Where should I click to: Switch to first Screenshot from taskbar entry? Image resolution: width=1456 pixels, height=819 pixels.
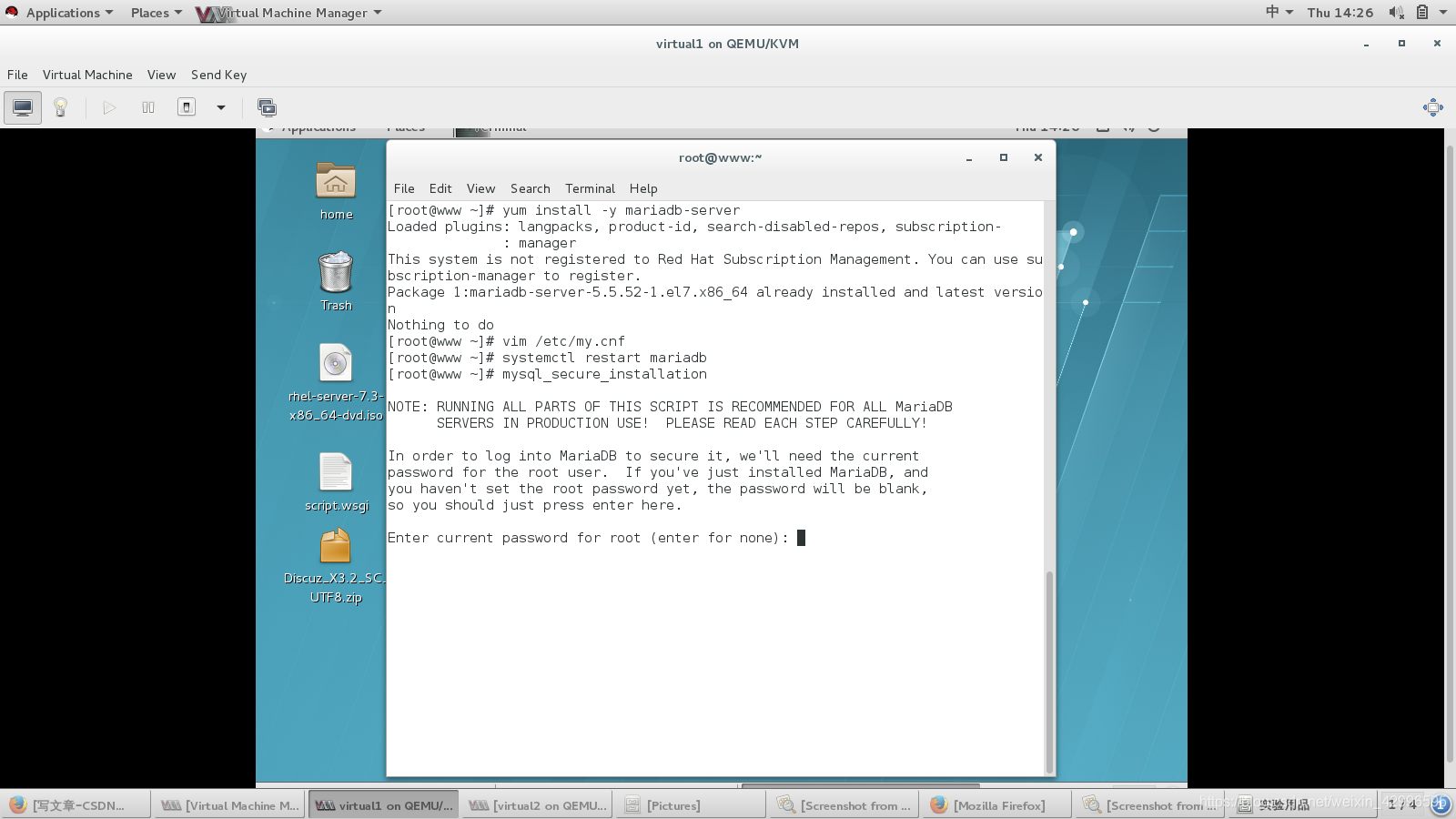click(843, 805)
